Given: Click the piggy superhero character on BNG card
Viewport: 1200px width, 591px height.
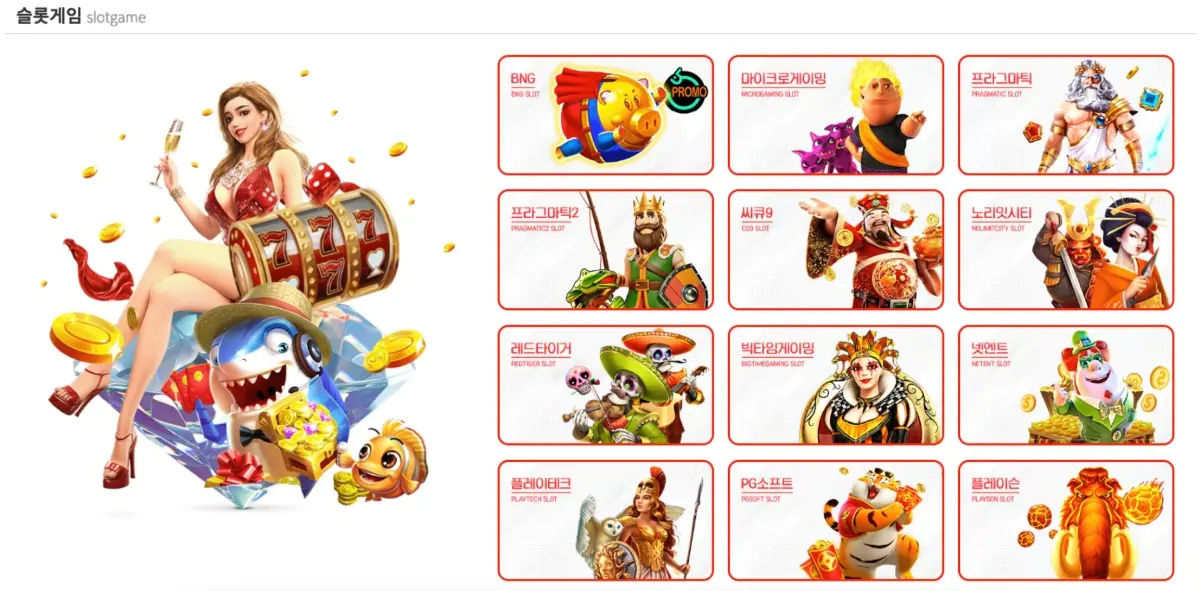Looking at the screenshot, I should 608,112.
